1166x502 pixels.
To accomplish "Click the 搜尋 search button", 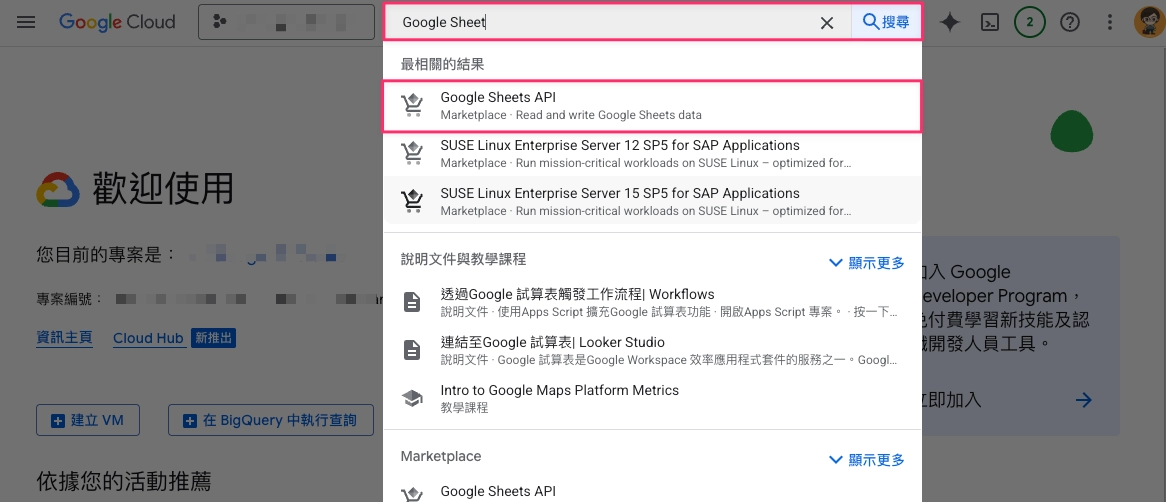I will (x=886, y=22).
